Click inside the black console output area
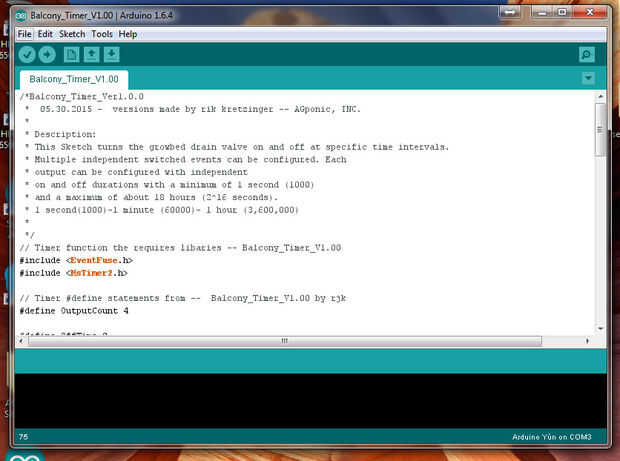This screenshot has width=620, height=461. 310,401
